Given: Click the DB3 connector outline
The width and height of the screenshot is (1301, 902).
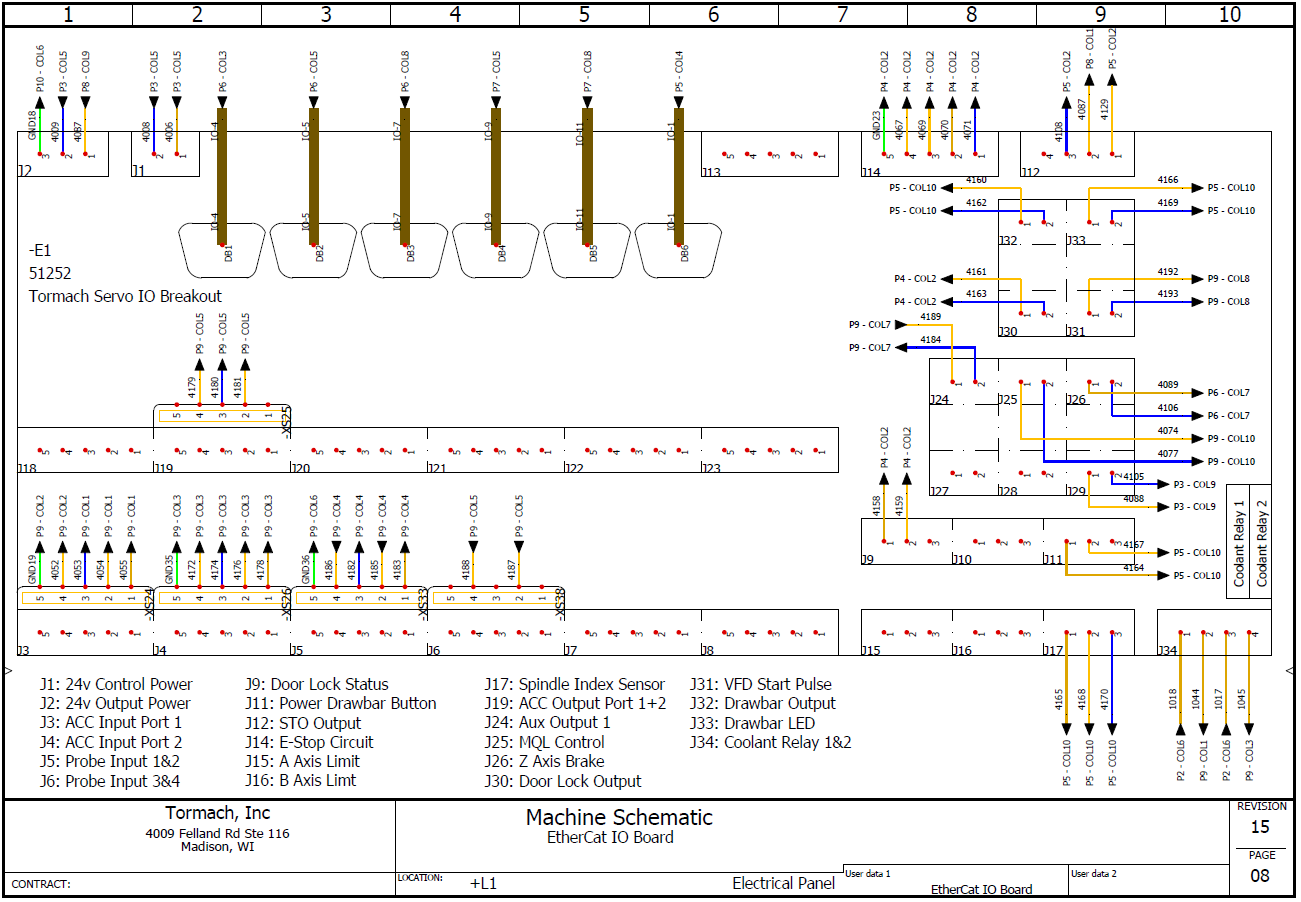Looking at the screenshot, I should pos(404,251).
